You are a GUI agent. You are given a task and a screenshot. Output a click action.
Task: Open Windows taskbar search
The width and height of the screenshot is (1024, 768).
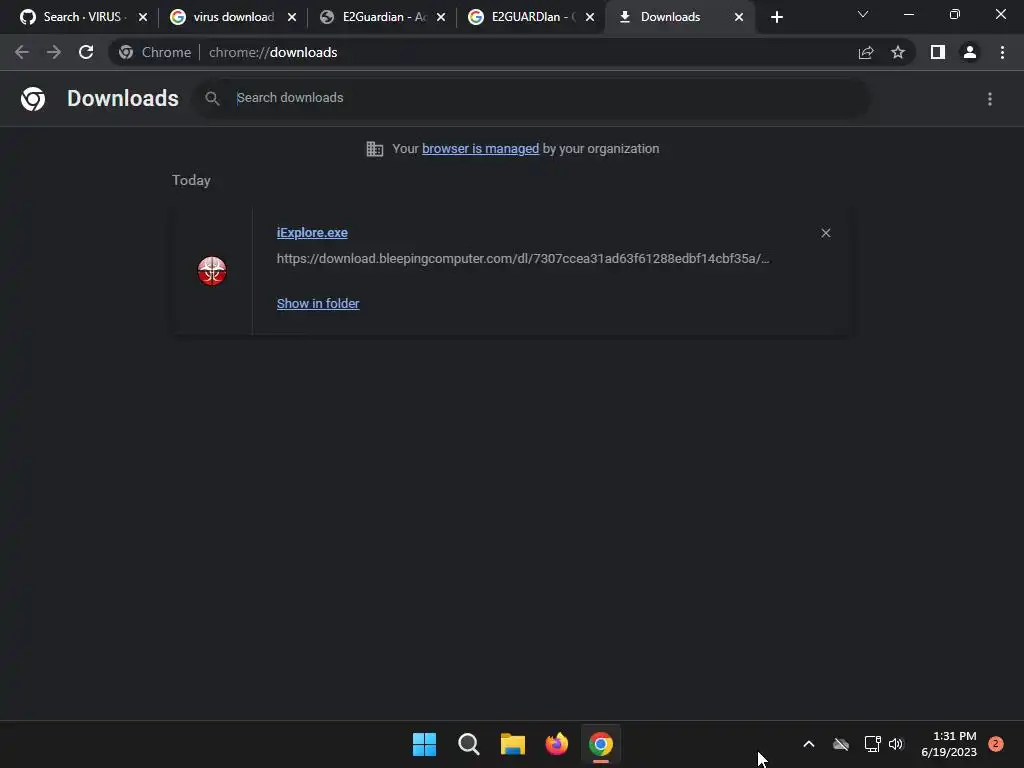(x=469, y=744)
